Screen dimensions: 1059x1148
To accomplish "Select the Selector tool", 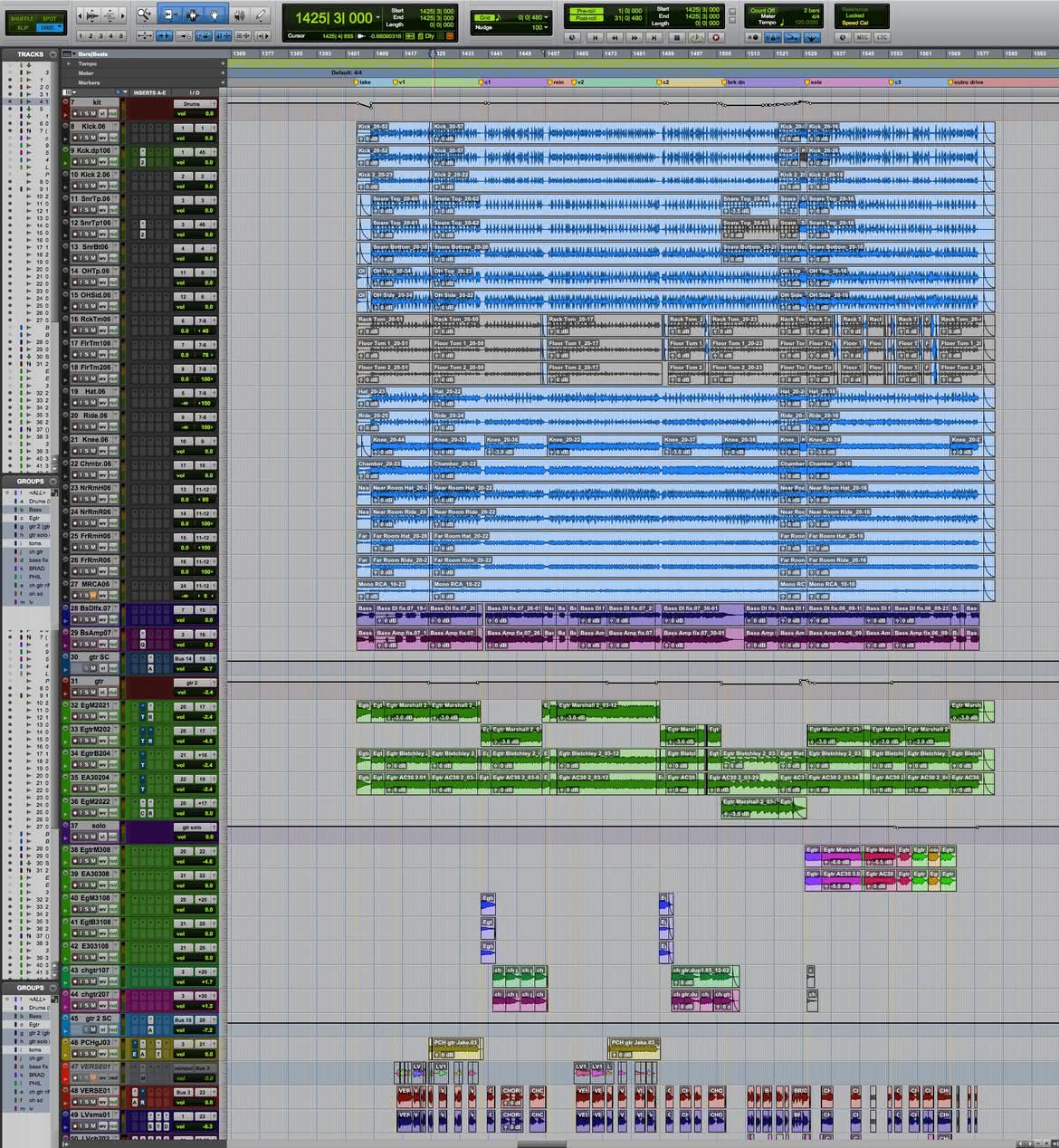I will [192, 15].
